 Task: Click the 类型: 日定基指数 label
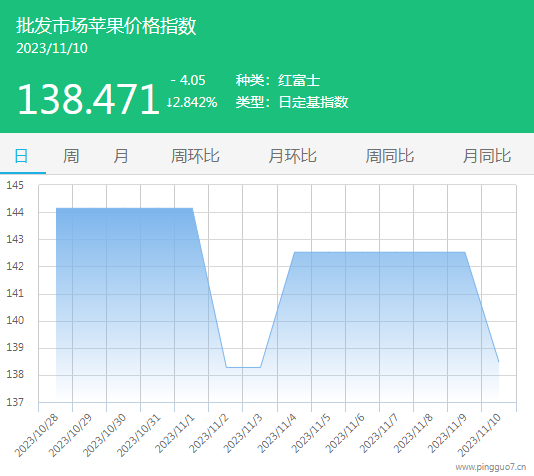[x=292, y=102]
